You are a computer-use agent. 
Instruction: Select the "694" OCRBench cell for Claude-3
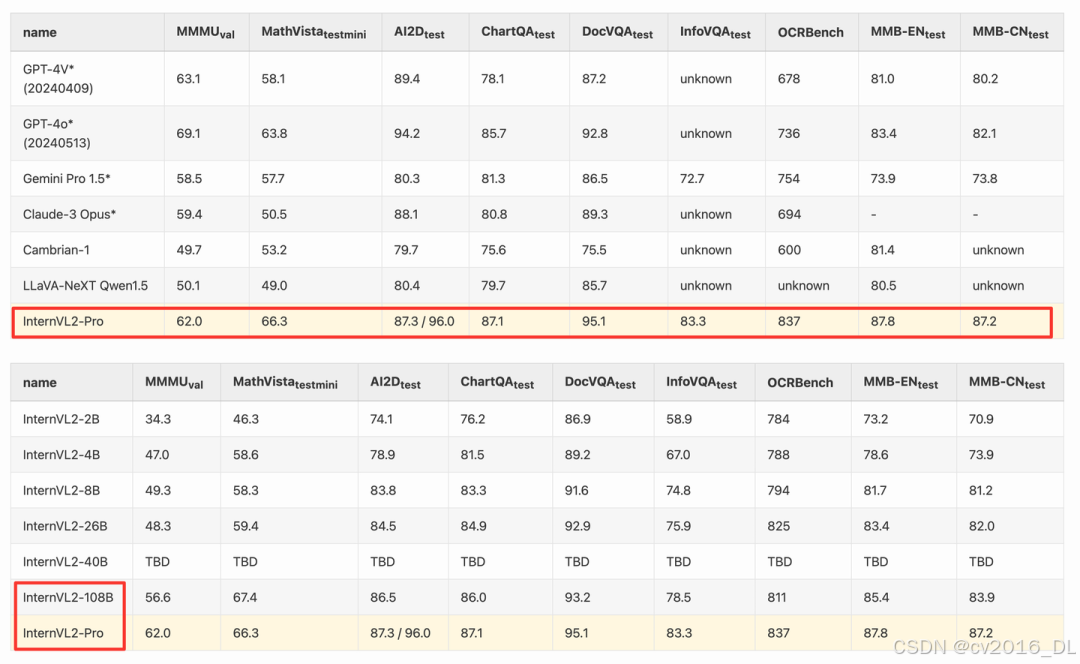click(x=789, y=214)
